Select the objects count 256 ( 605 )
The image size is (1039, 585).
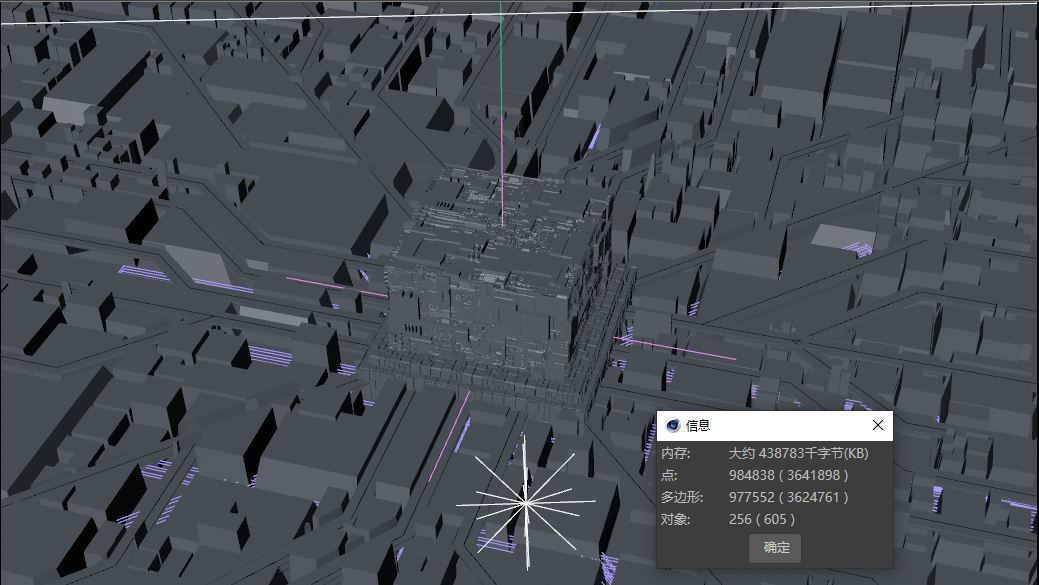click(761, 519)
